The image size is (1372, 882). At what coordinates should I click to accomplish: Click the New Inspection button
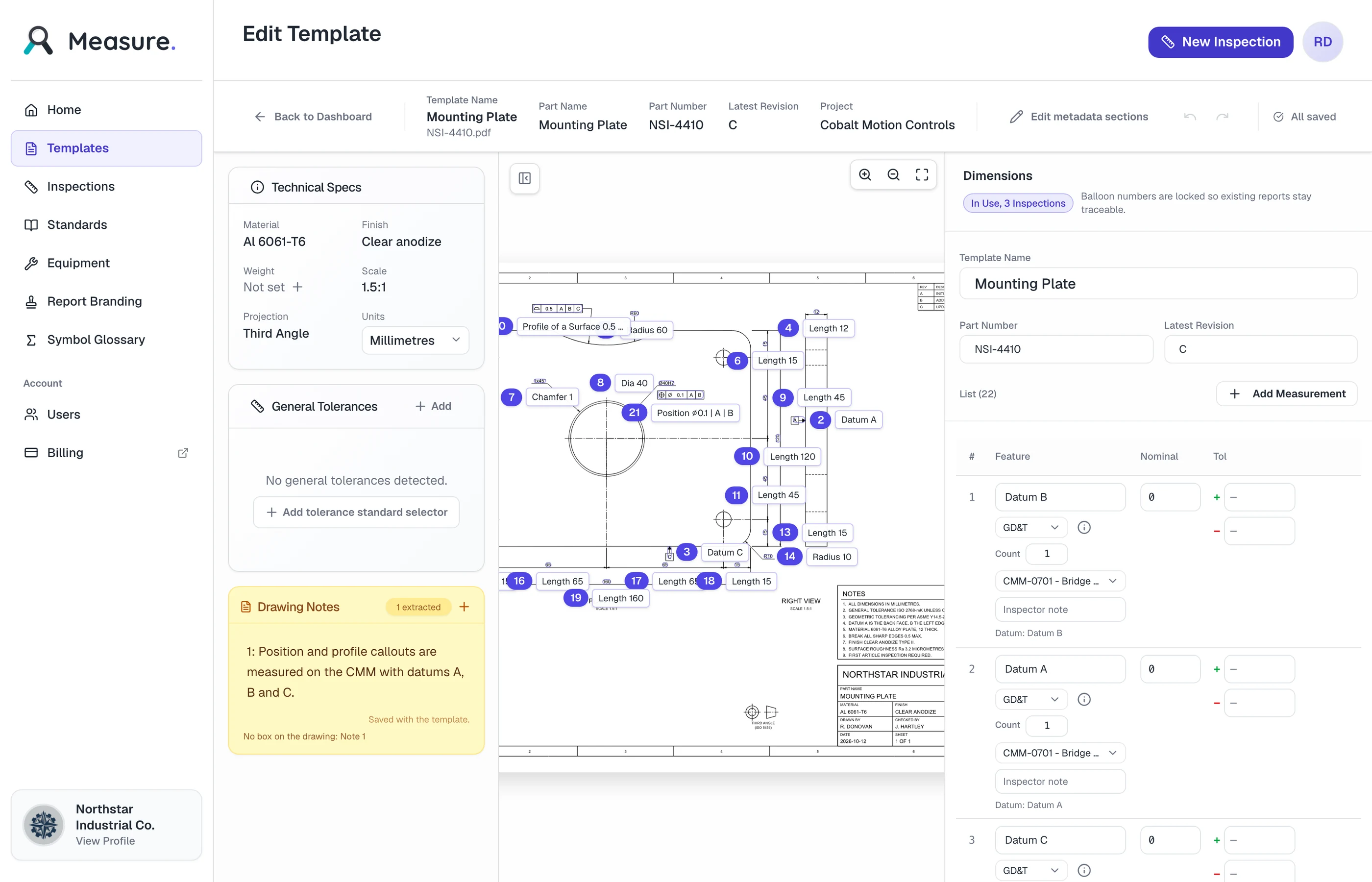click(1220, 42)
